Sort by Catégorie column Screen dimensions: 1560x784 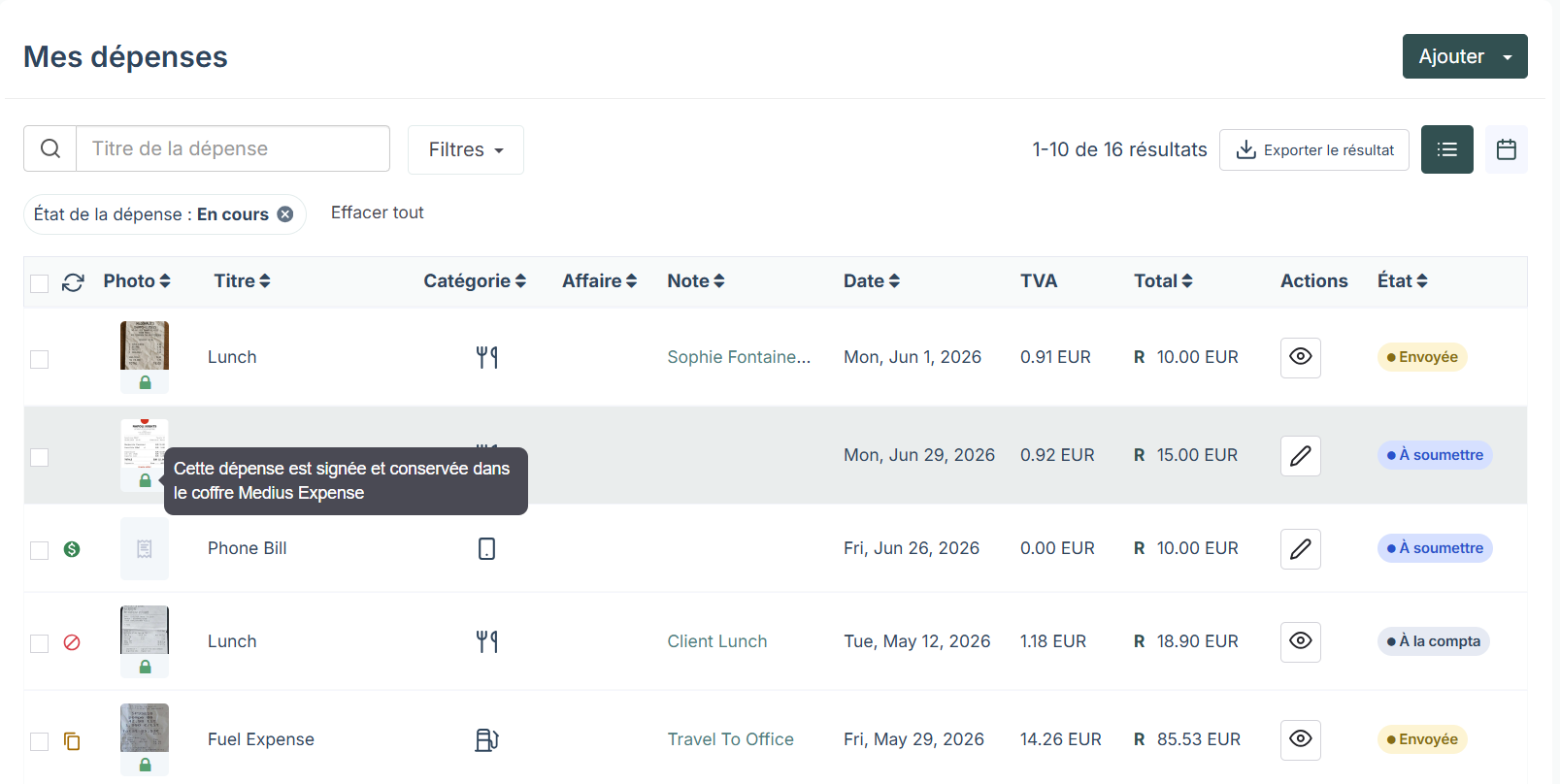[475, 280]
